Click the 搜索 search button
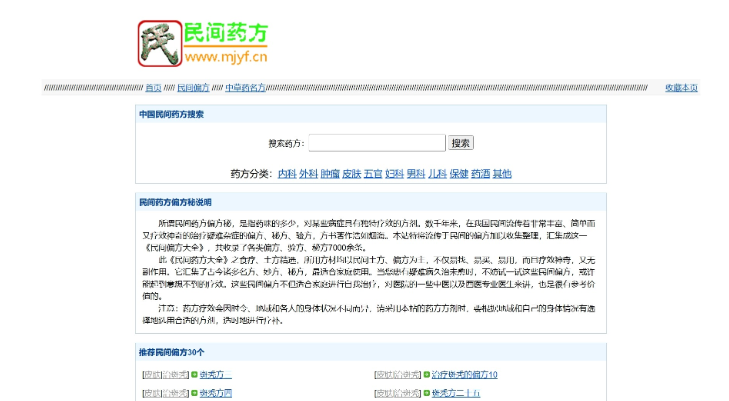The width and height of the screenshot is (729, 401). coord(461,143)
